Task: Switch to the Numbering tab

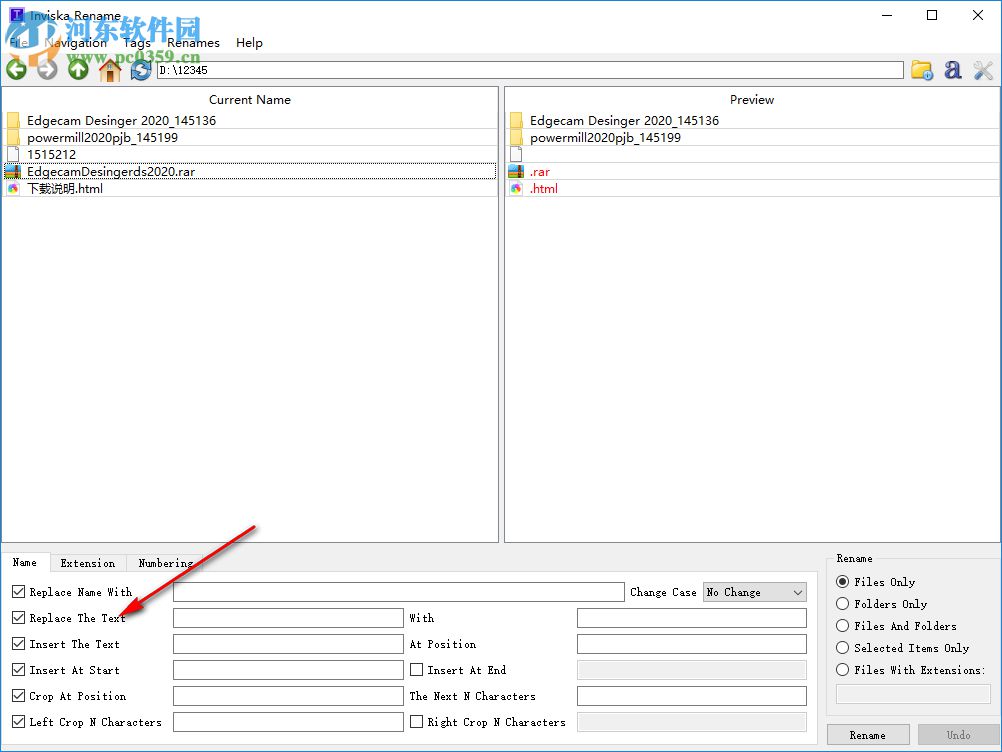Action: 166,563
